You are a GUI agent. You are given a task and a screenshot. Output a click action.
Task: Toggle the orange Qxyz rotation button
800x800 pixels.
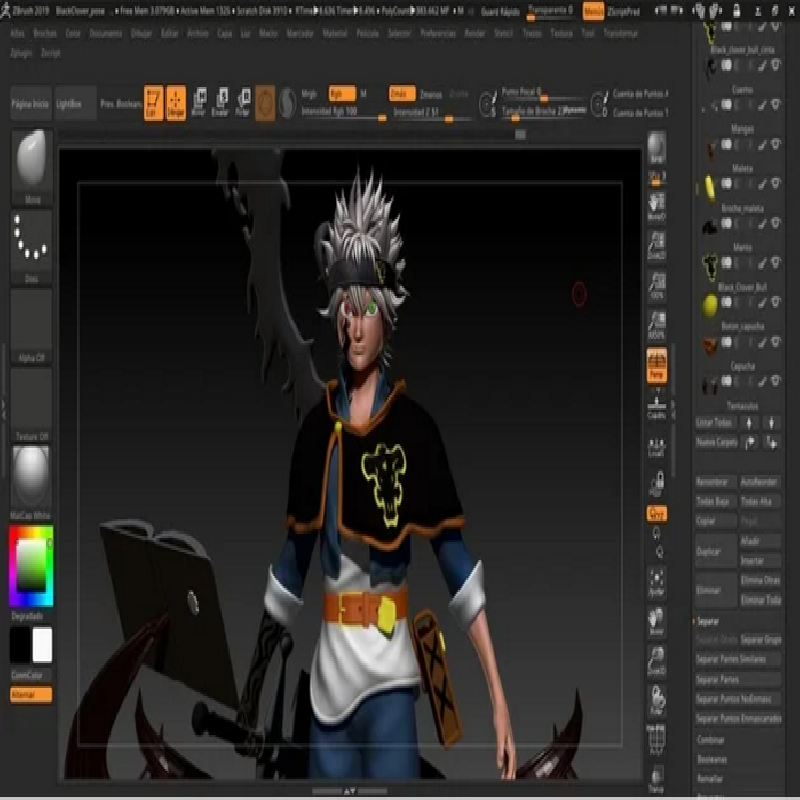pyautogui.click(x=657, y=513)
